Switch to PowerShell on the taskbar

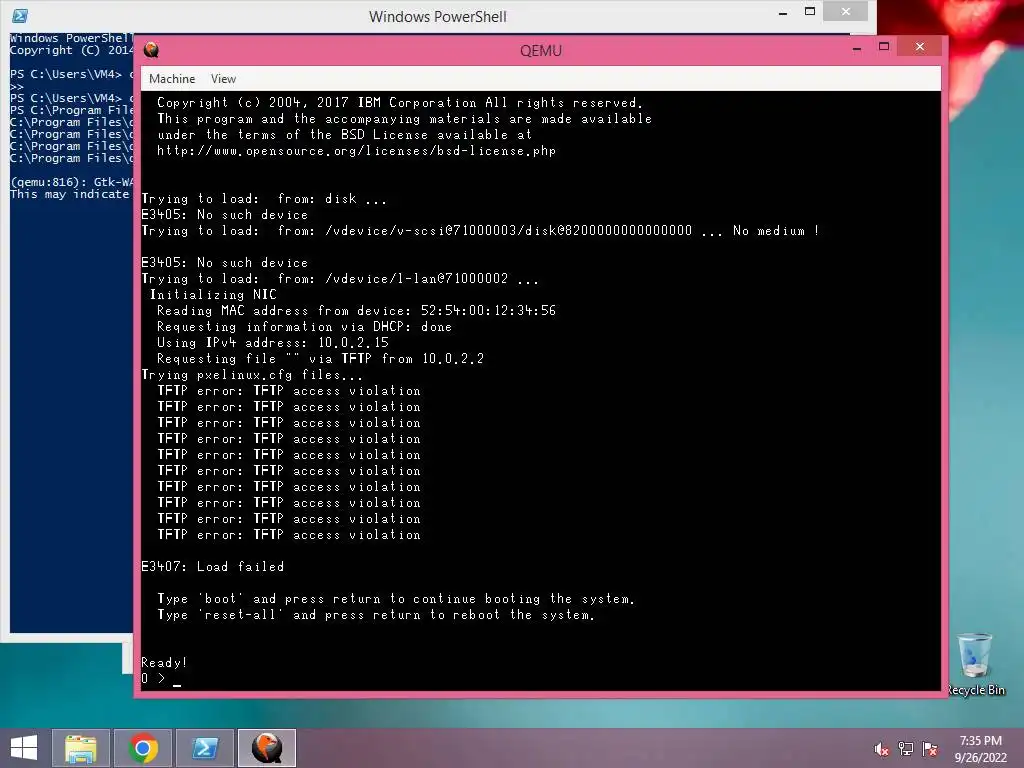[x=205, y=748]
